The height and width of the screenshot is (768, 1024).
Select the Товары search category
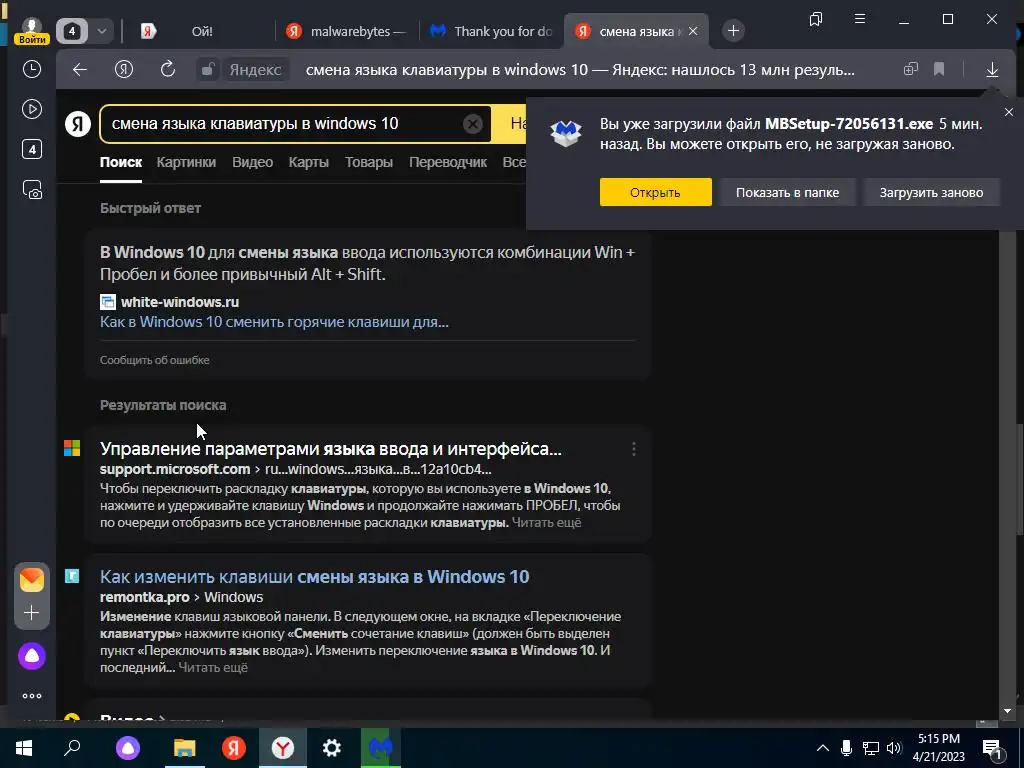(369, 163)
